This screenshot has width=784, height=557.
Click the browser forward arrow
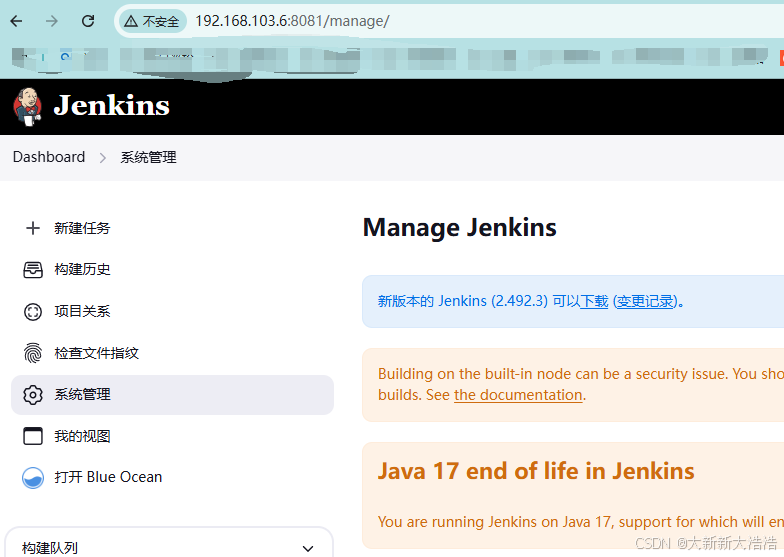52,21
